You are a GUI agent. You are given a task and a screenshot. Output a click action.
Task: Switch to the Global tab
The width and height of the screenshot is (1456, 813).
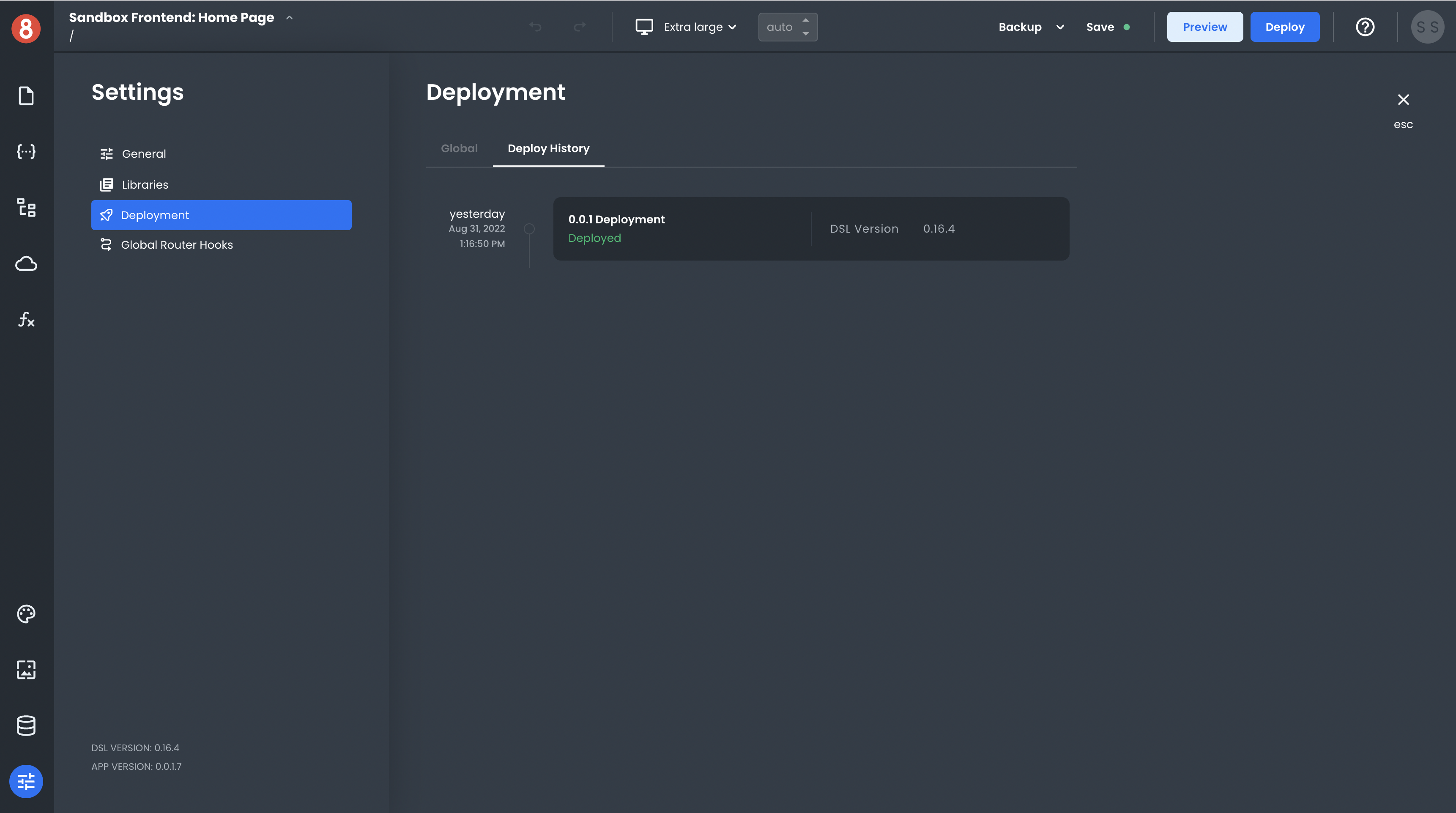tap(459, 148)
